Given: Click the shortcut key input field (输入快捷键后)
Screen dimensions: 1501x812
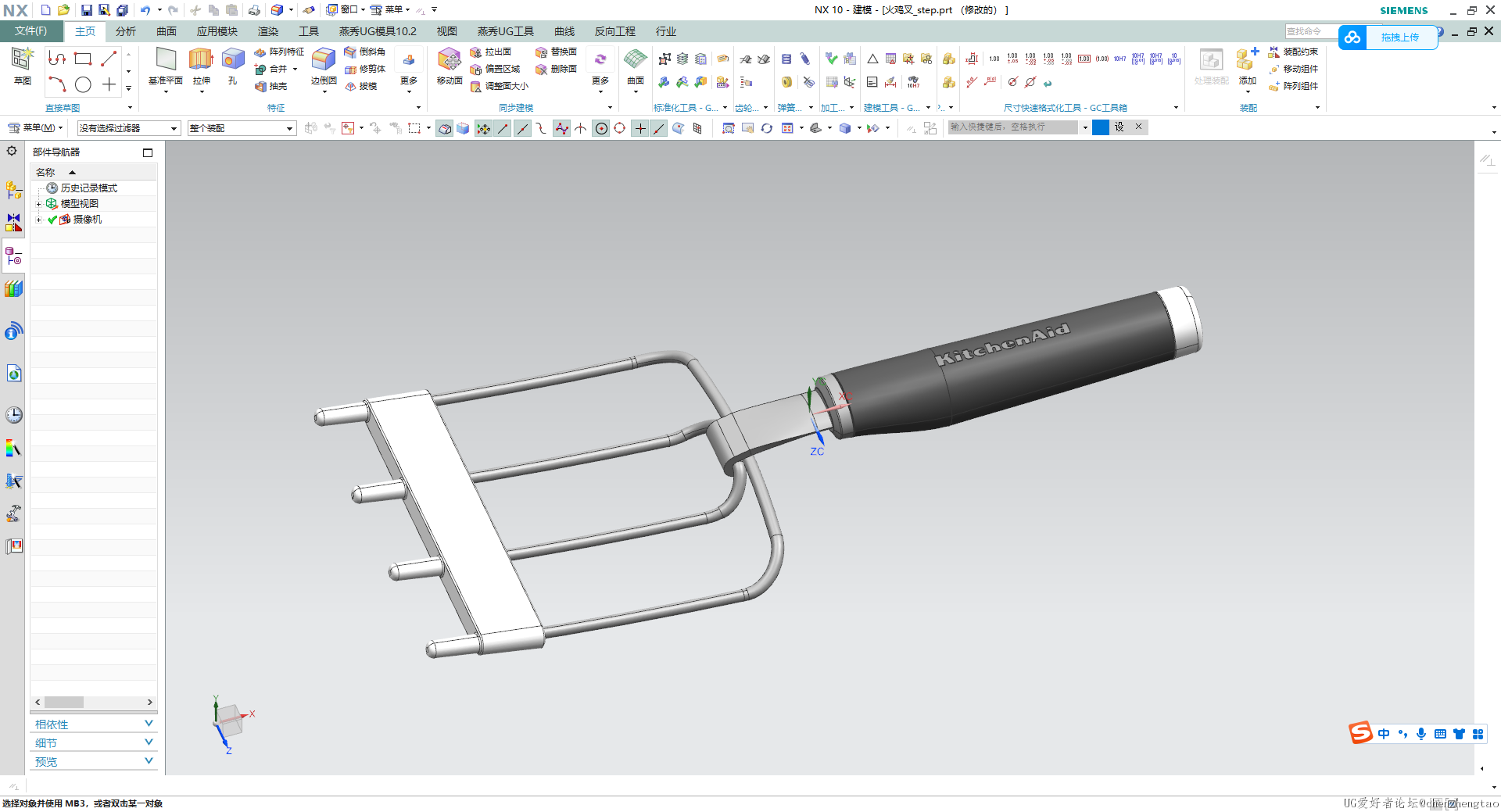Looking at the screenshot, I should (1013, 127).
